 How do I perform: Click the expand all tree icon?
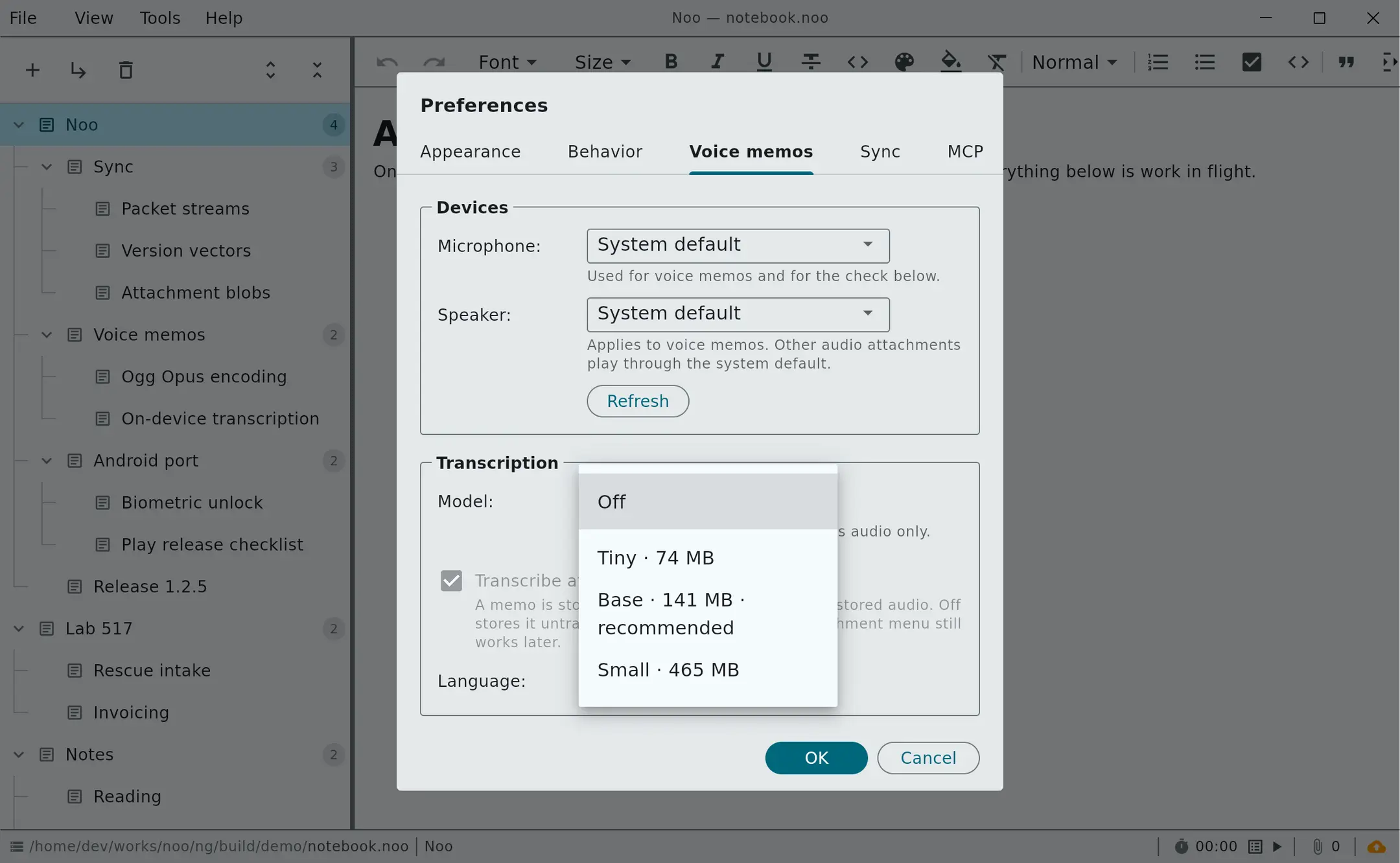(x=270, y=70)
